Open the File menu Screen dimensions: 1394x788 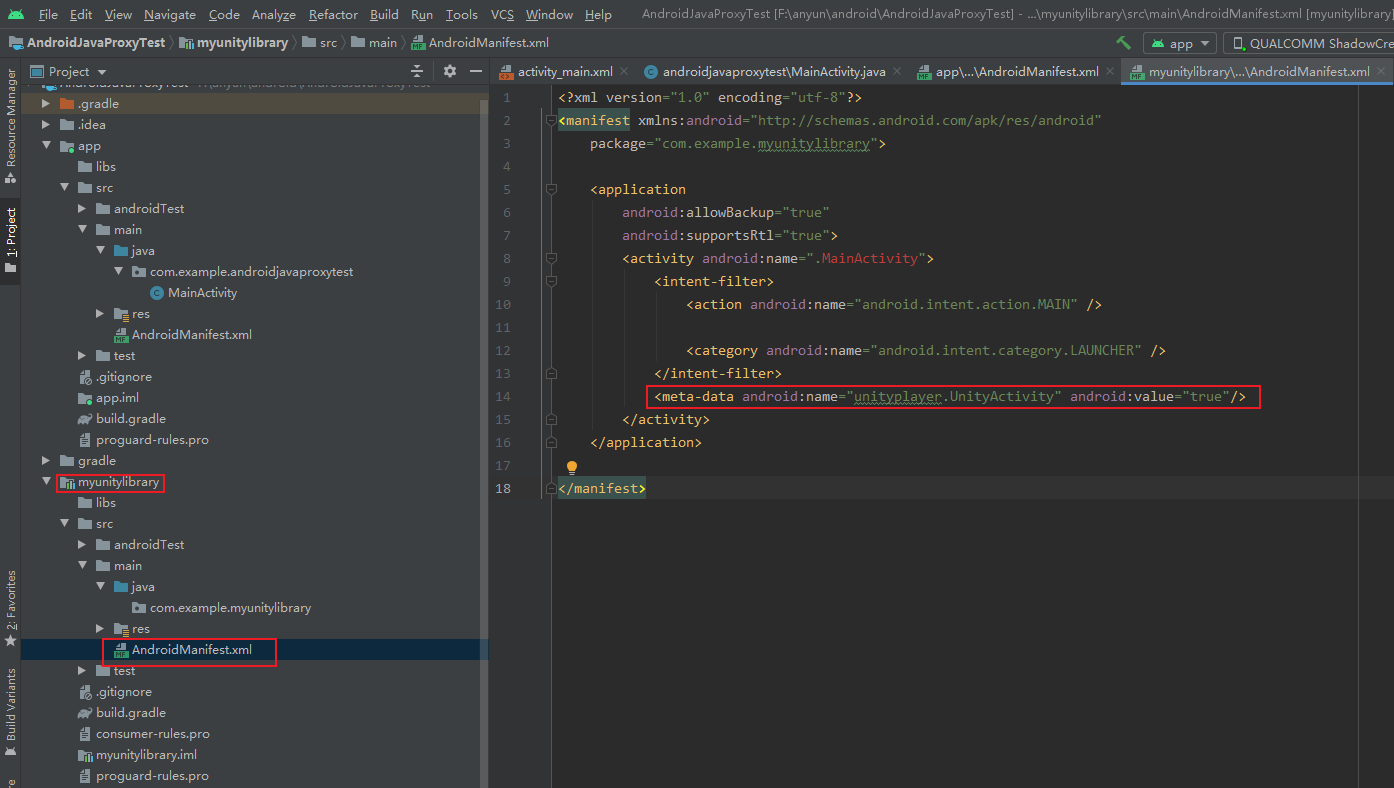(48, 14)
